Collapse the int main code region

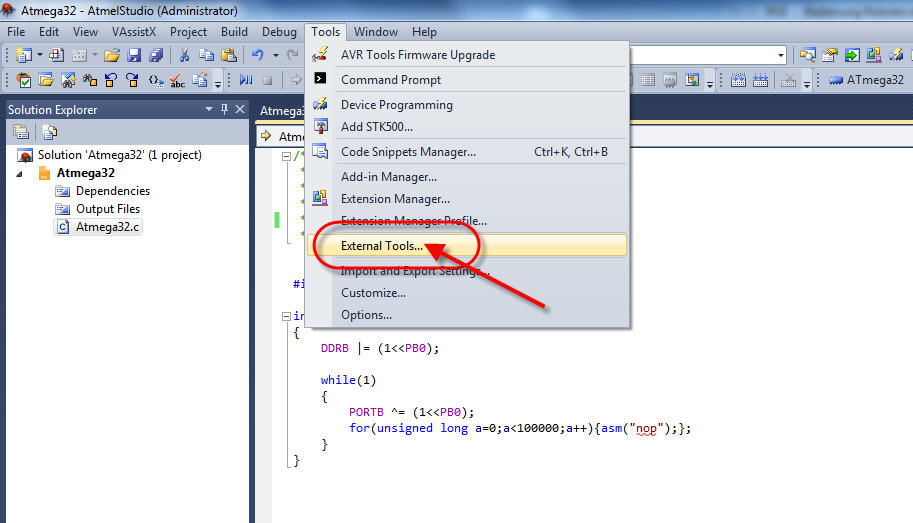(x=286, y=316)
